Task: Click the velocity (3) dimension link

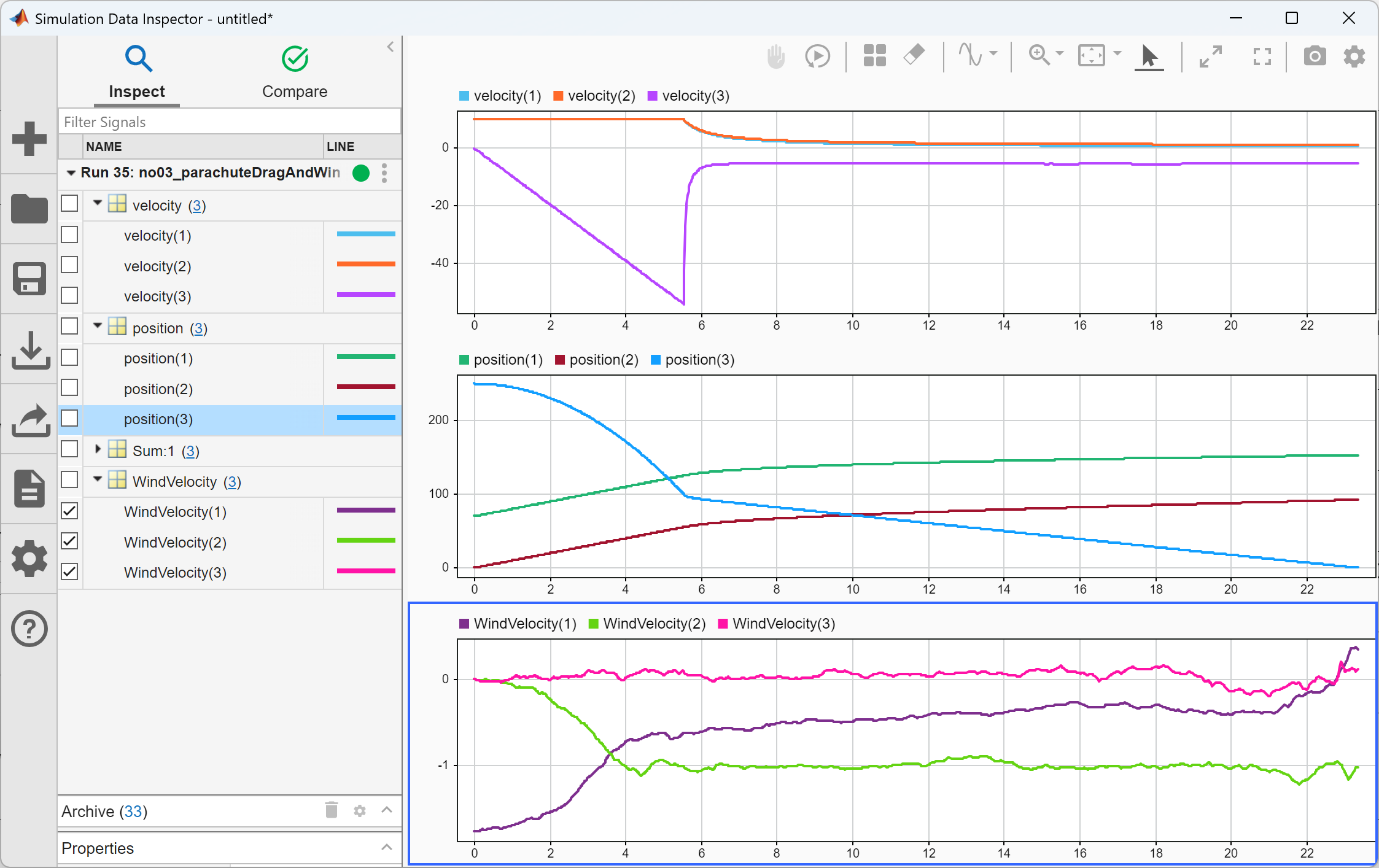Action: point(196,206)
